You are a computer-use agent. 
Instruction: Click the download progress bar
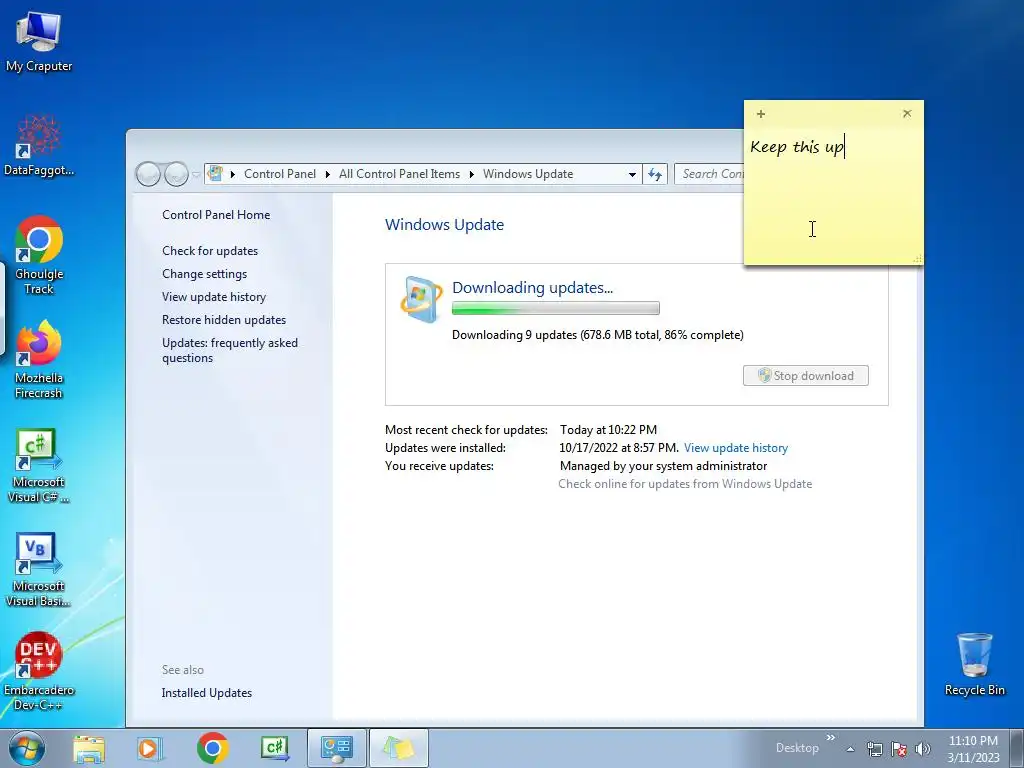556,308
